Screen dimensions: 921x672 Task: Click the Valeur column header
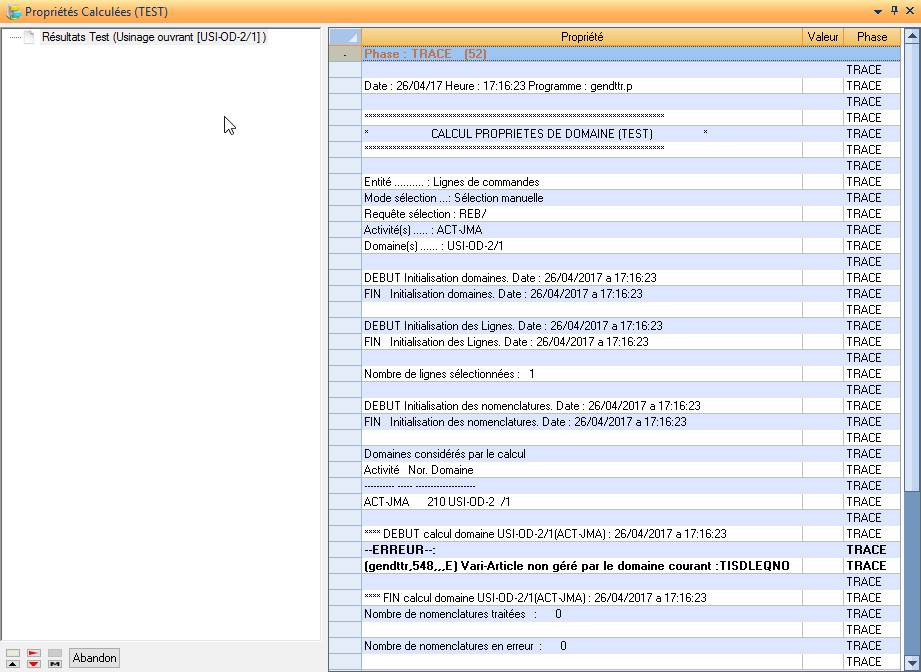pyautogui.click(x=822, y=37)
